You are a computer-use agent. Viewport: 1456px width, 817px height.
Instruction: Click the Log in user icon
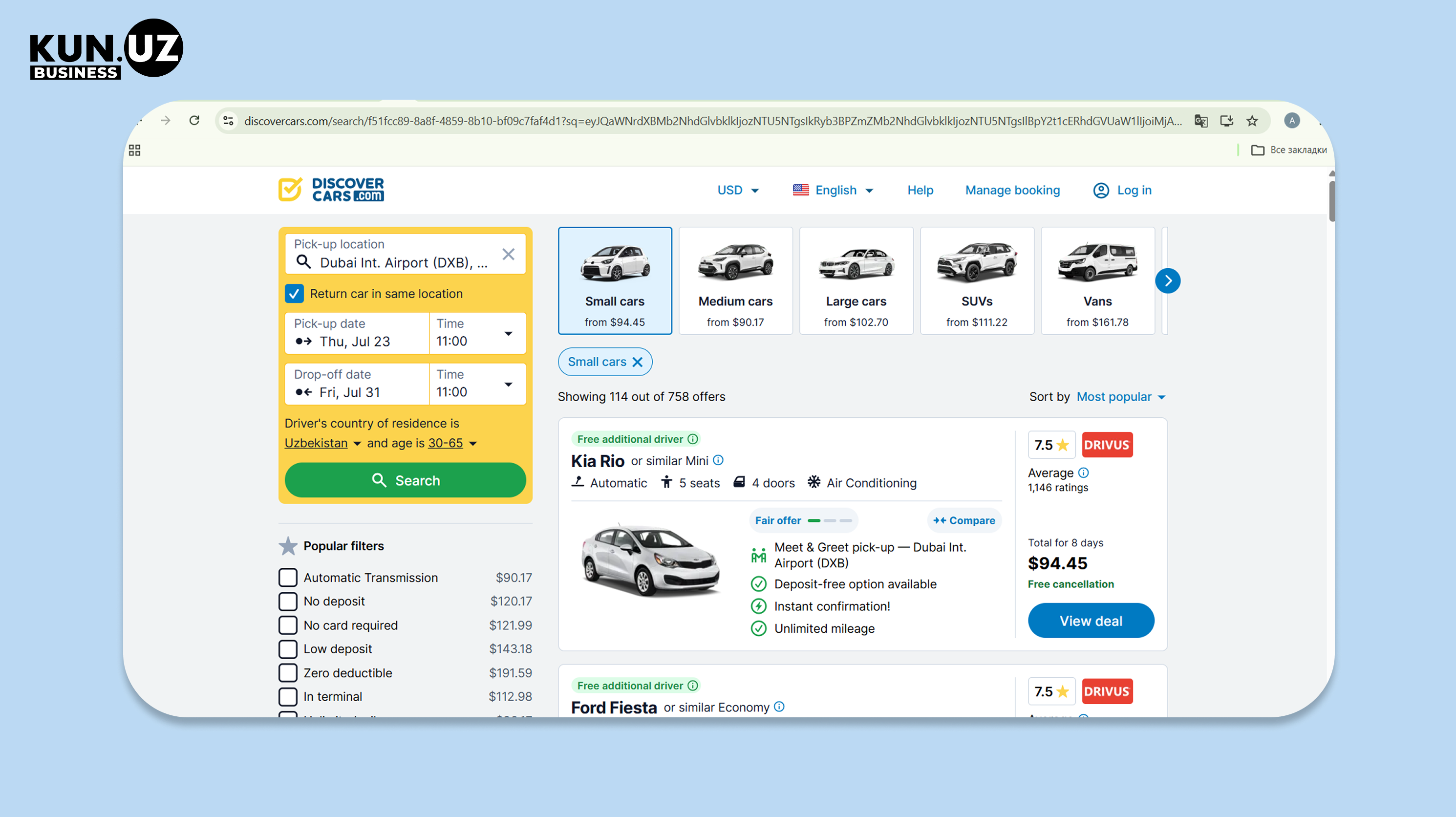click(x=1101, y=191)
